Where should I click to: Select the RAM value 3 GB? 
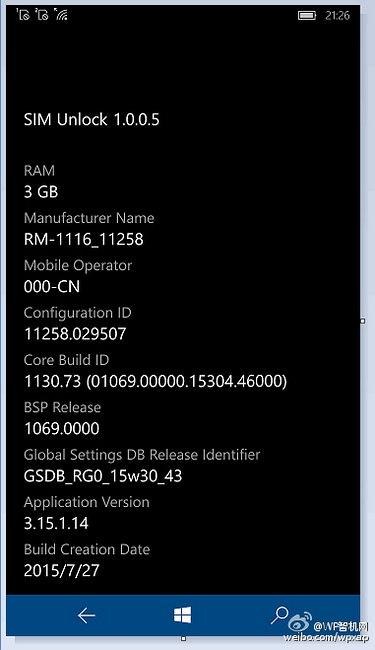click(41, 192)
